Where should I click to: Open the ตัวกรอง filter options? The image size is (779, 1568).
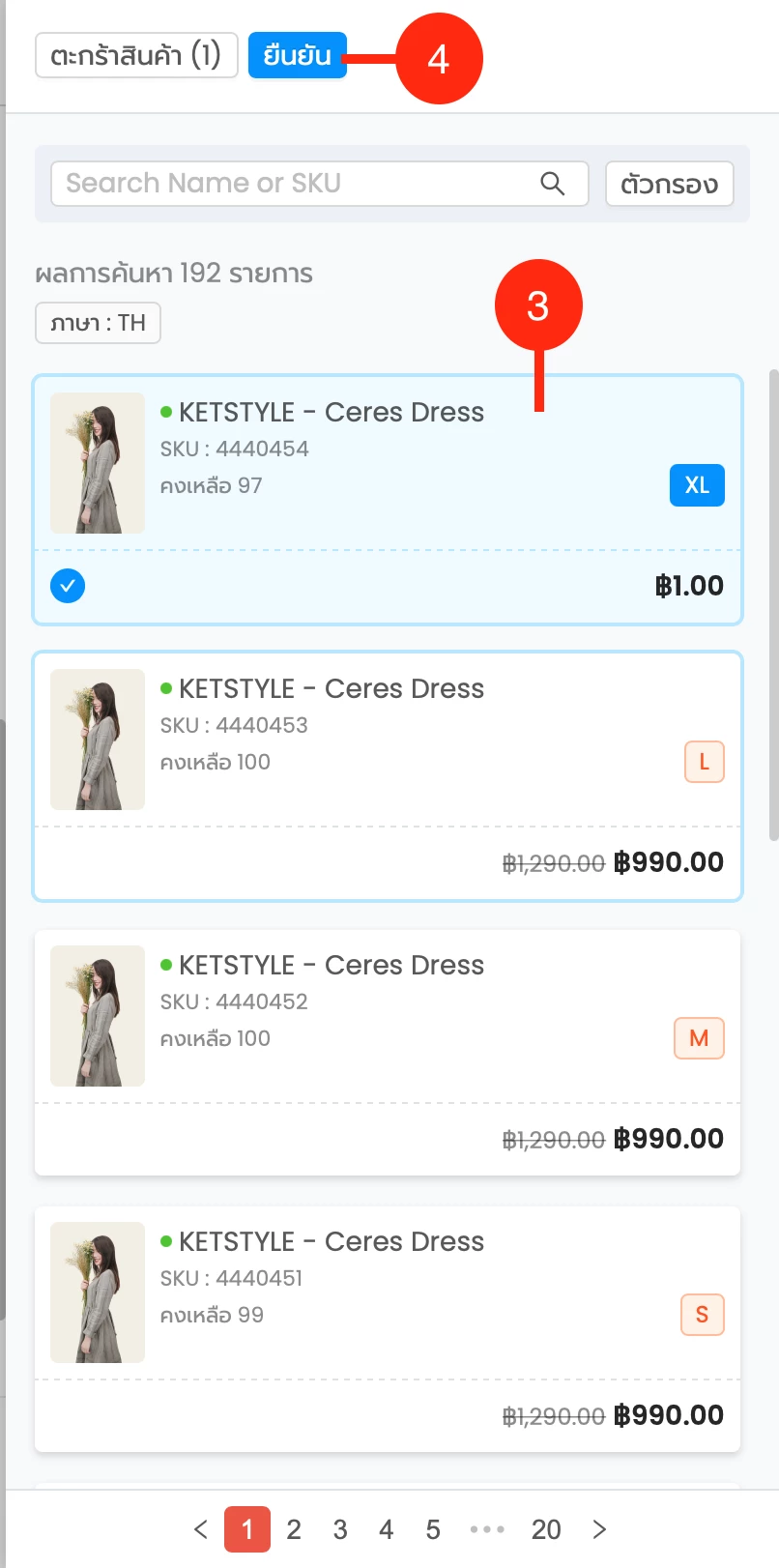coord(669,184)
